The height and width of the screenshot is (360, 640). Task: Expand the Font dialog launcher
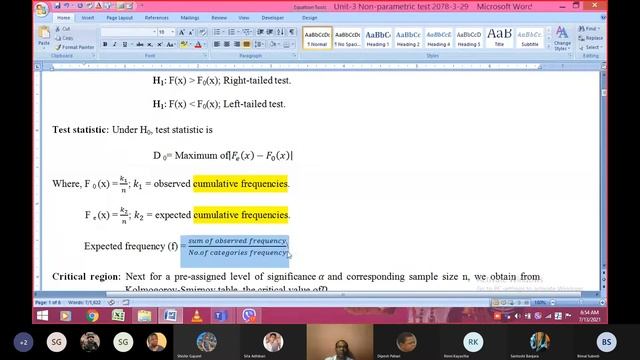(x=205, y=56)
